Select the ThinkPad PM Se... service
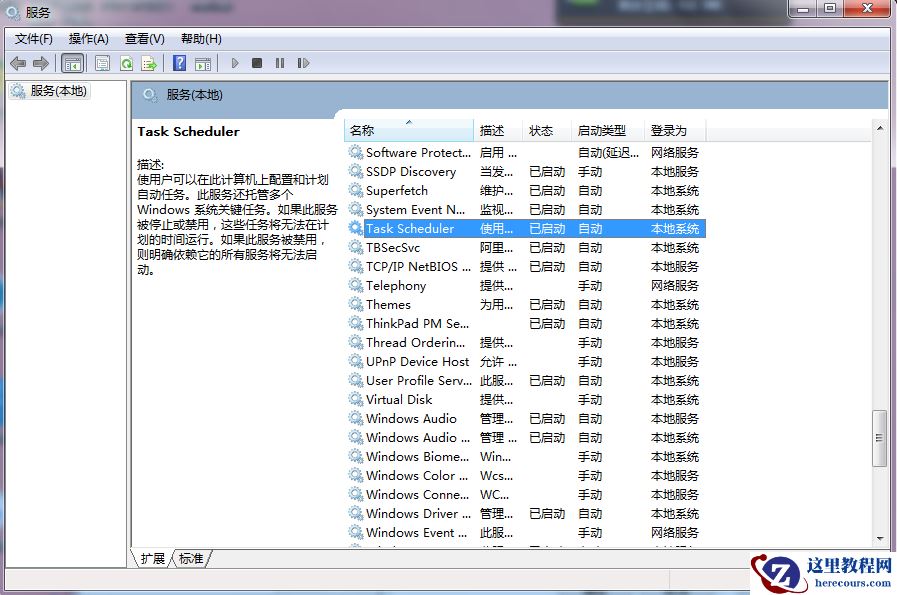 [x=526, y=323]
